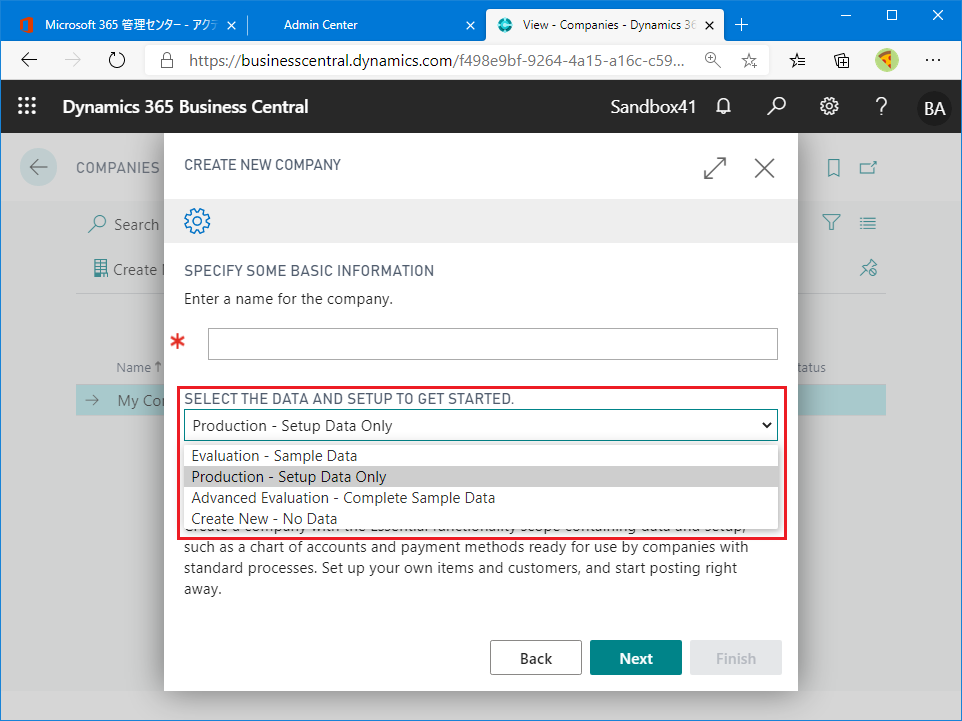Switch Companies list layout view
This screenshot has width=962, height=721.
(x=868, y=223)
